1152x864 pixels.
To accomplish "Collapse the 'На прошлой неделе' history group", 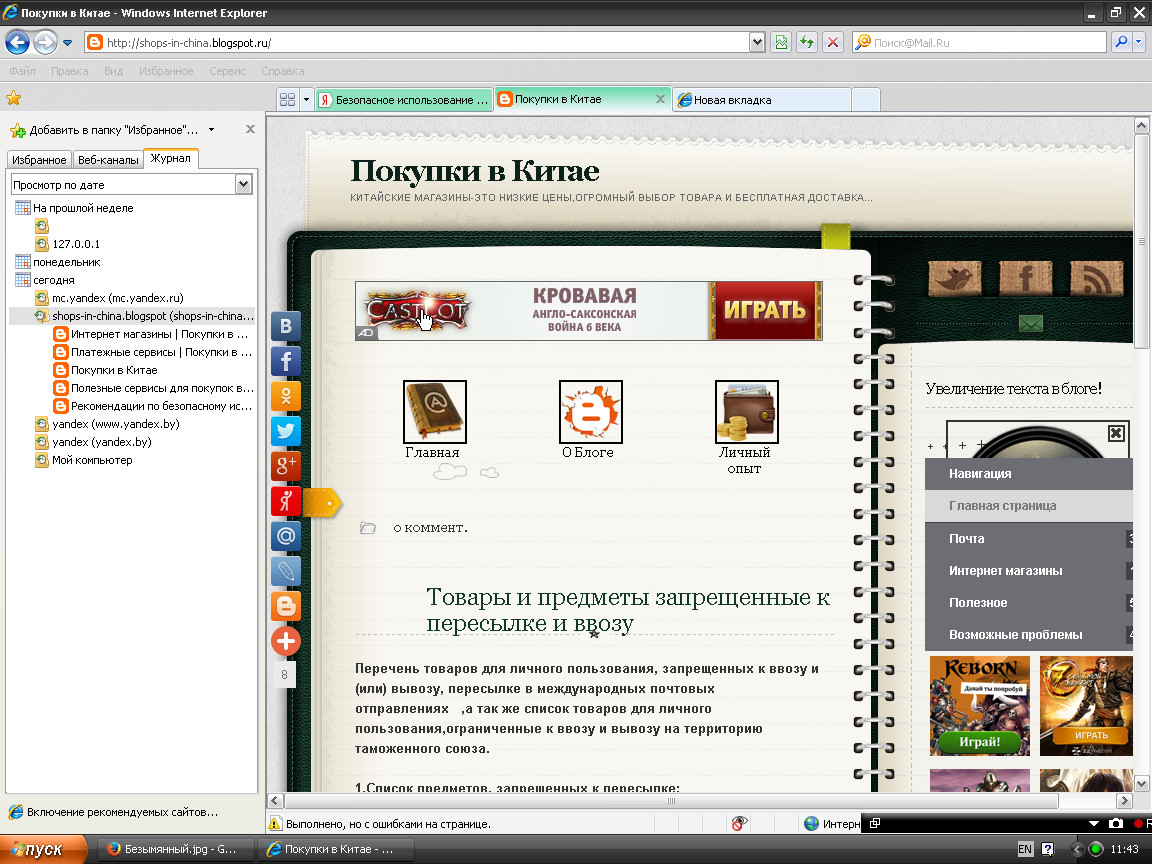I will coord(24,208).
